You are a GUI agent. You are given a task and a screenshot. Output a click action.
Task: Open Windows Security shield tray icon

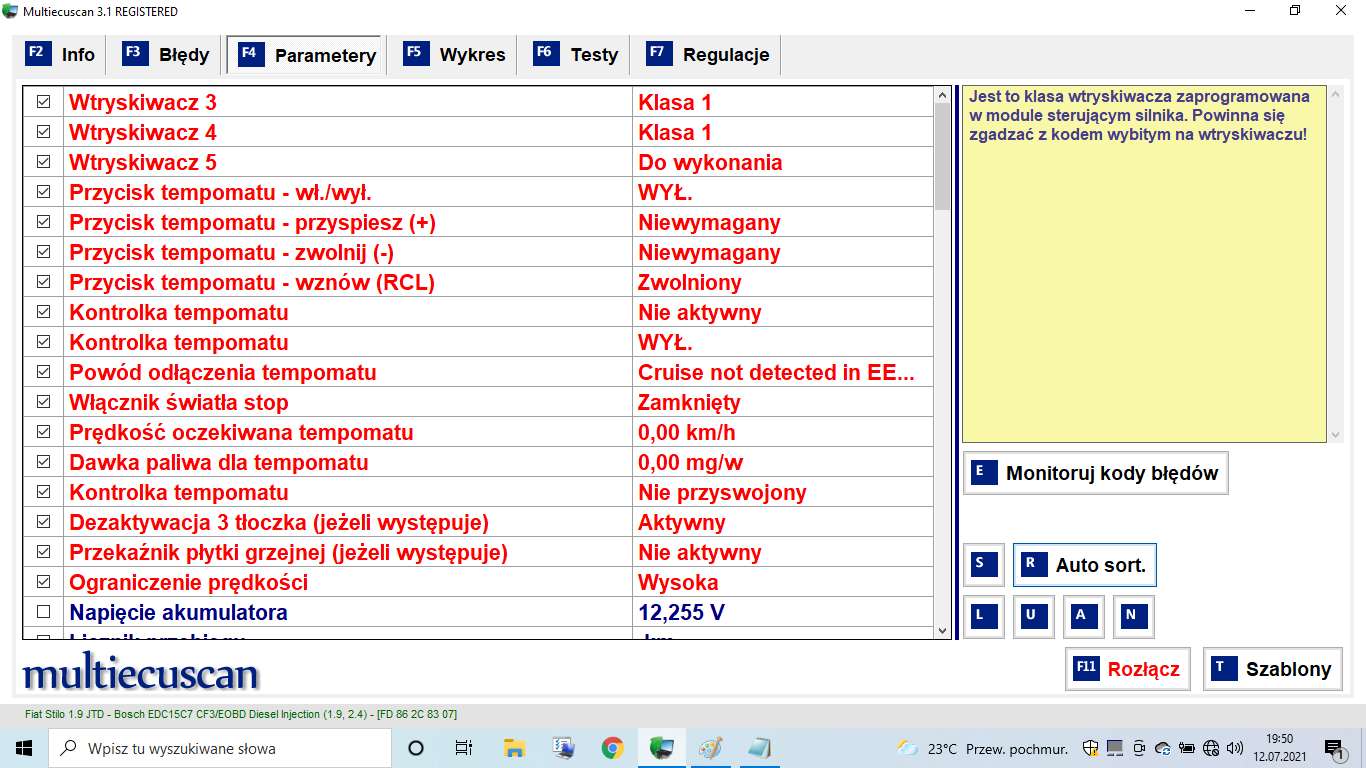(x=1090, y=748)
